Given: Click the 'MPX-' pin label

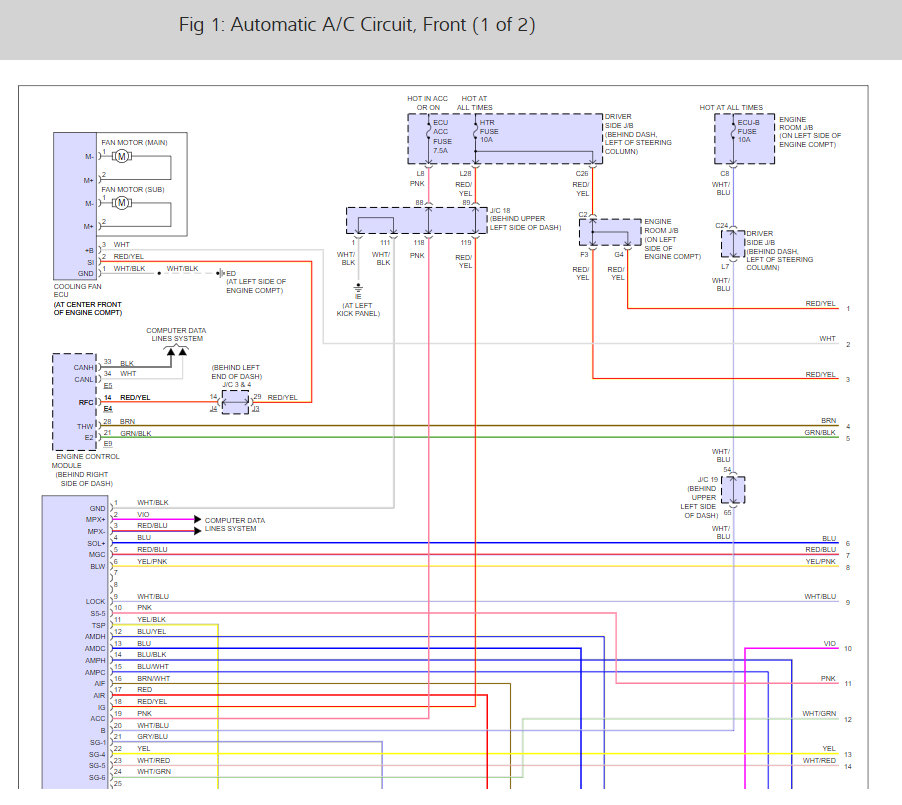Looking at the screenshot, I should coord(96,532).
